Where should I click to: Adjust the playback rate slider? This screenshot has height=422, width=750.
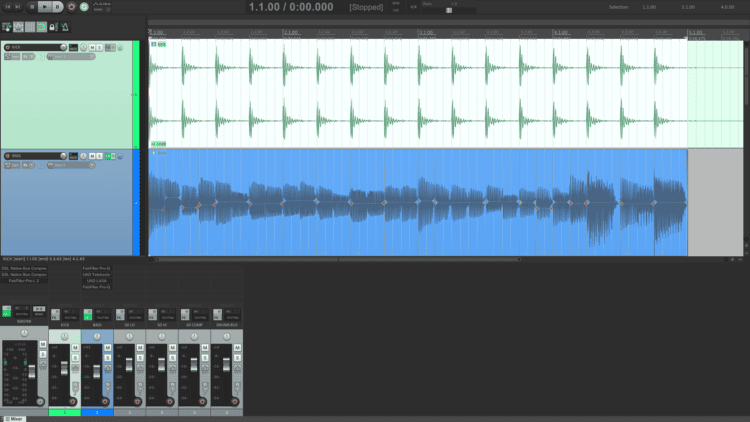(x=449, y=10)
